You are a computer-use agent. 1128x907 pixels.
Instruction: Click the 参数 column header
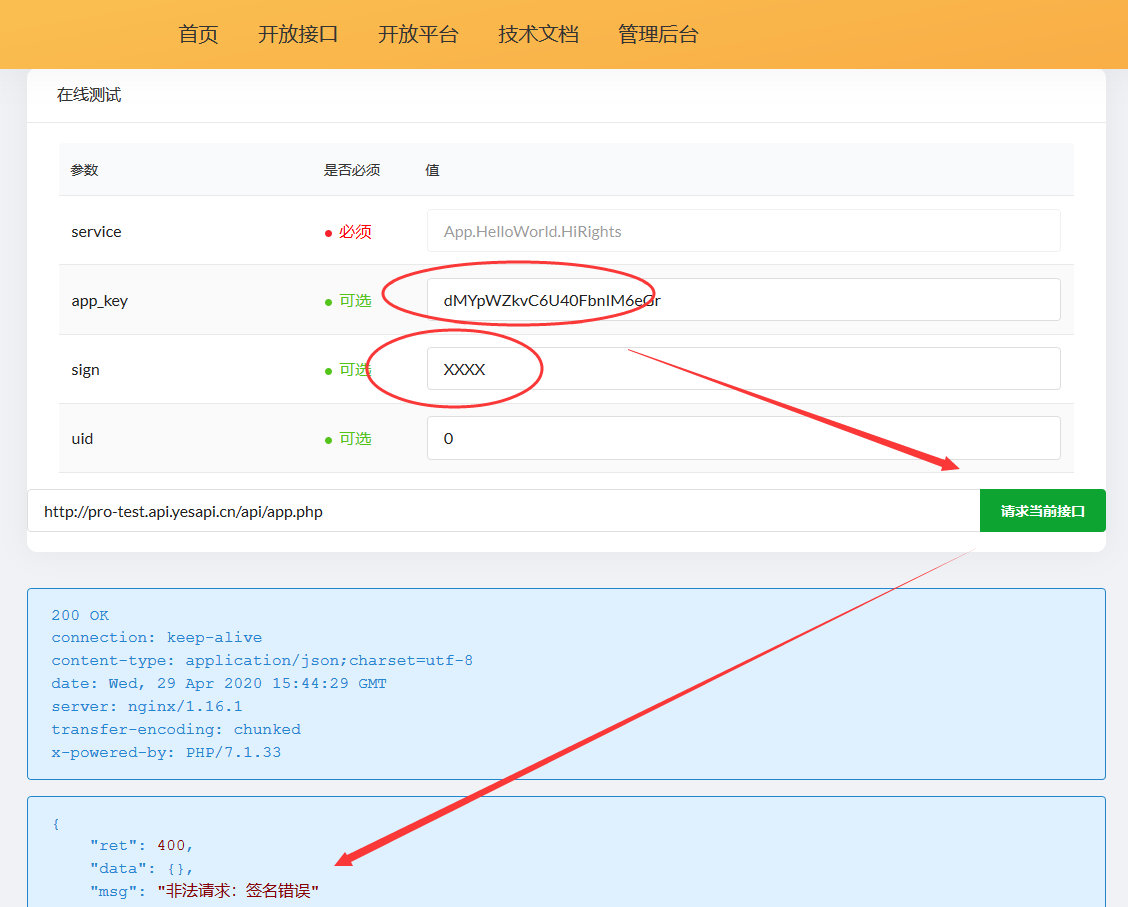(84, 170)
